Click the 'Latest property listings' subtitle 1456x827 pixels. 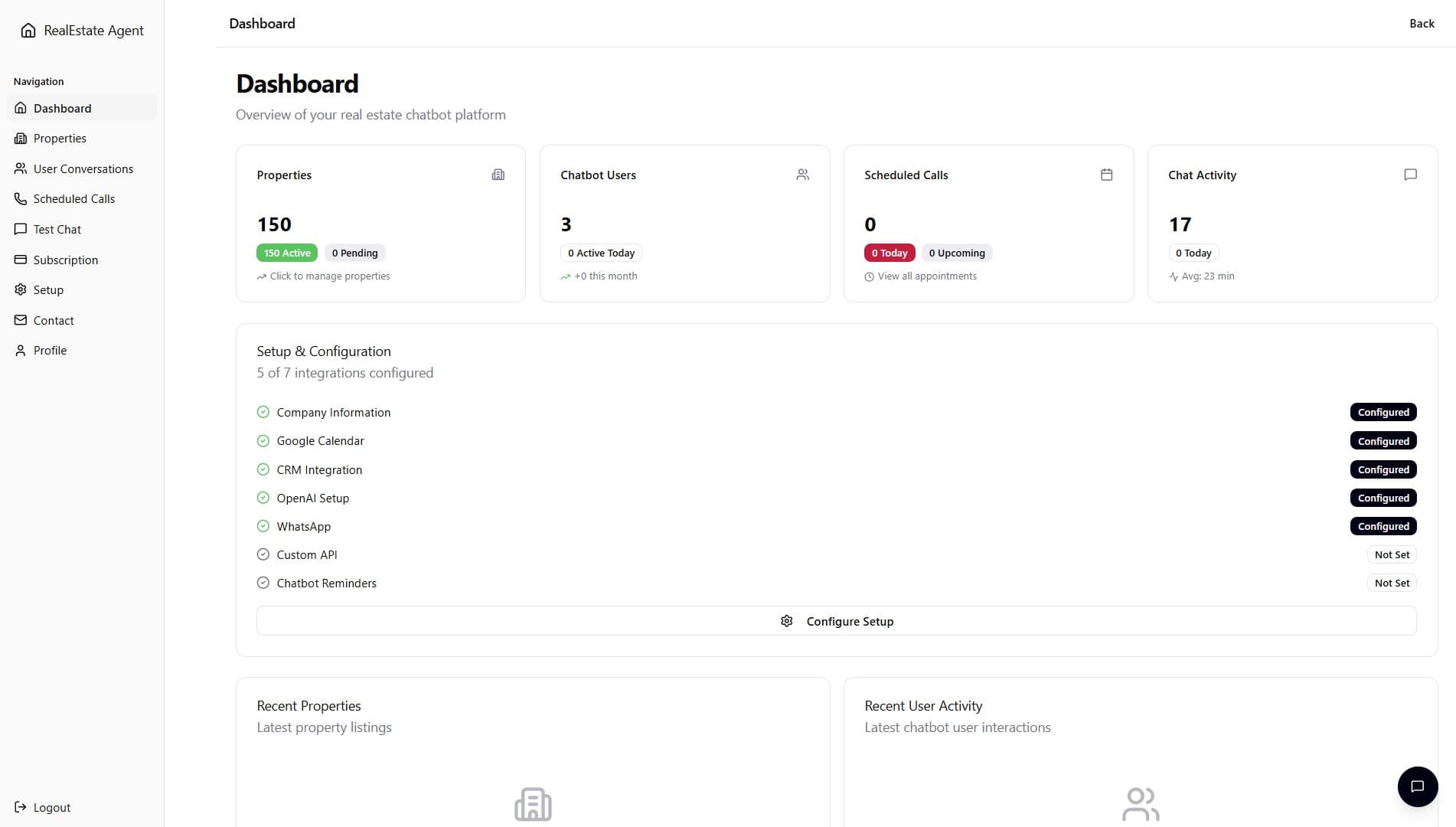pyautogui.click(x=324, y=727)
